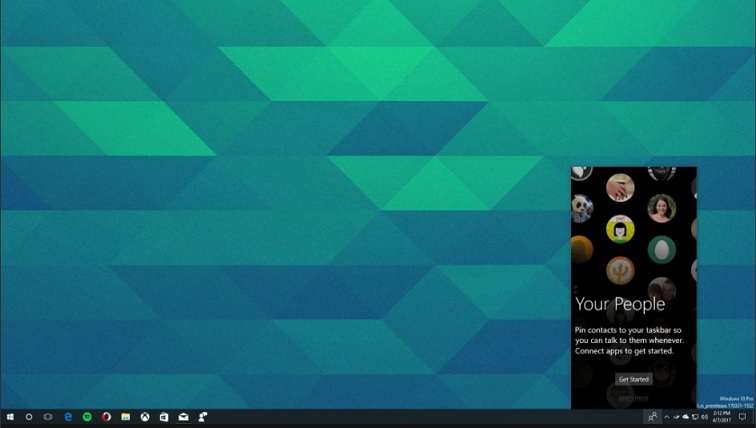This screenshot has width=756, height=428.
Task: Open the Windows Start menu
Action: tap(10, 416)
